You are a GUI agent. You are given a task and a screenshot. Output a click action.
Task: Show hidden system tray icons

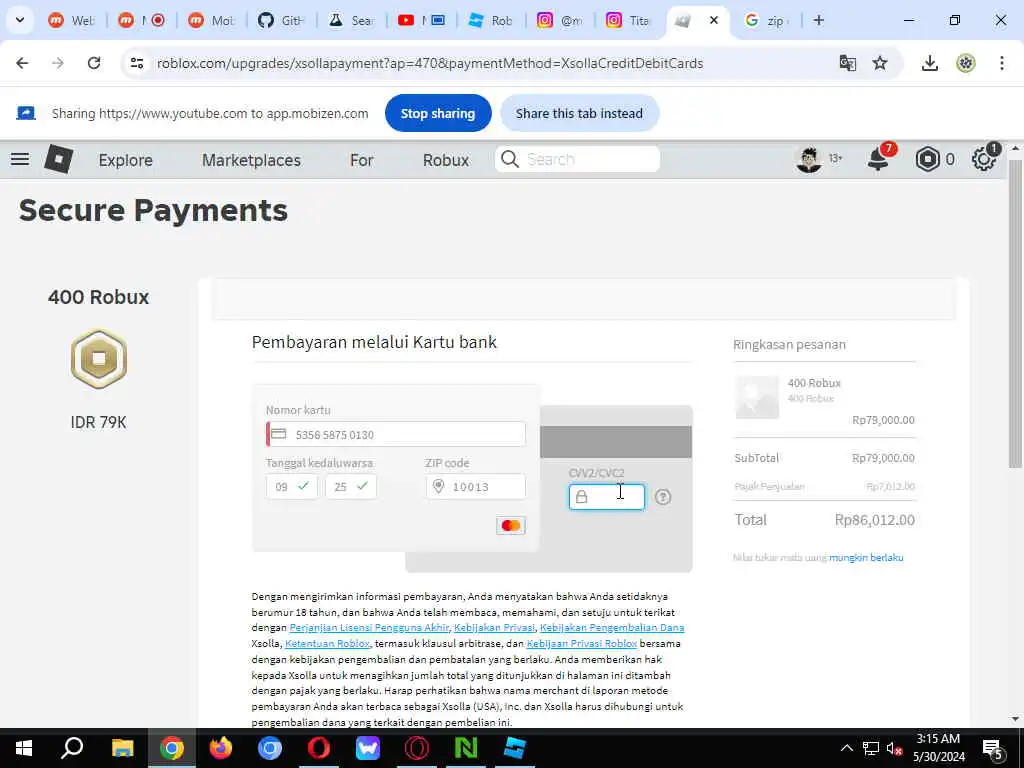(846, 748)
